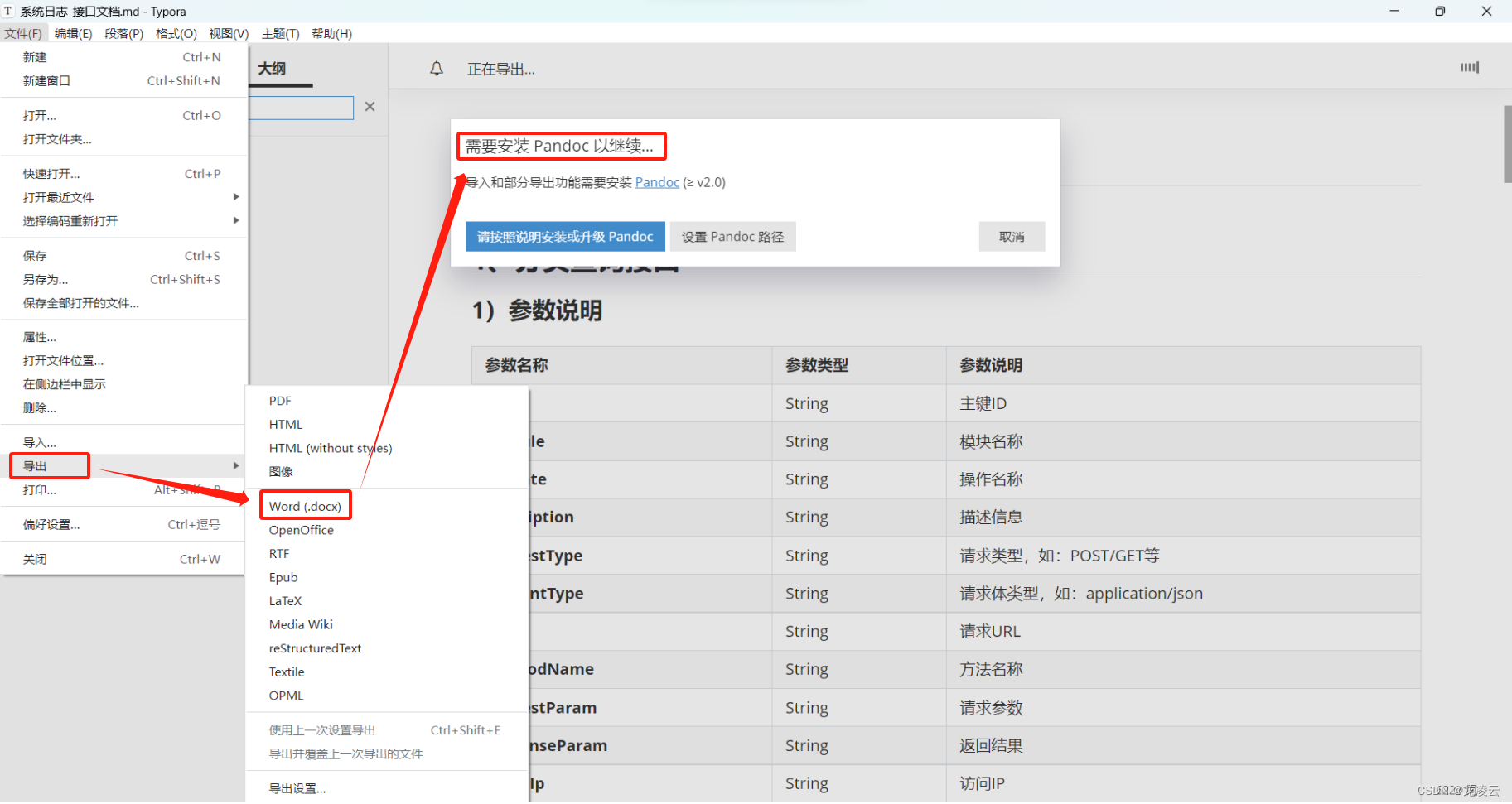1512x804 pixels.
Task: Export as OpenOffice
Action: click(388, 530)
